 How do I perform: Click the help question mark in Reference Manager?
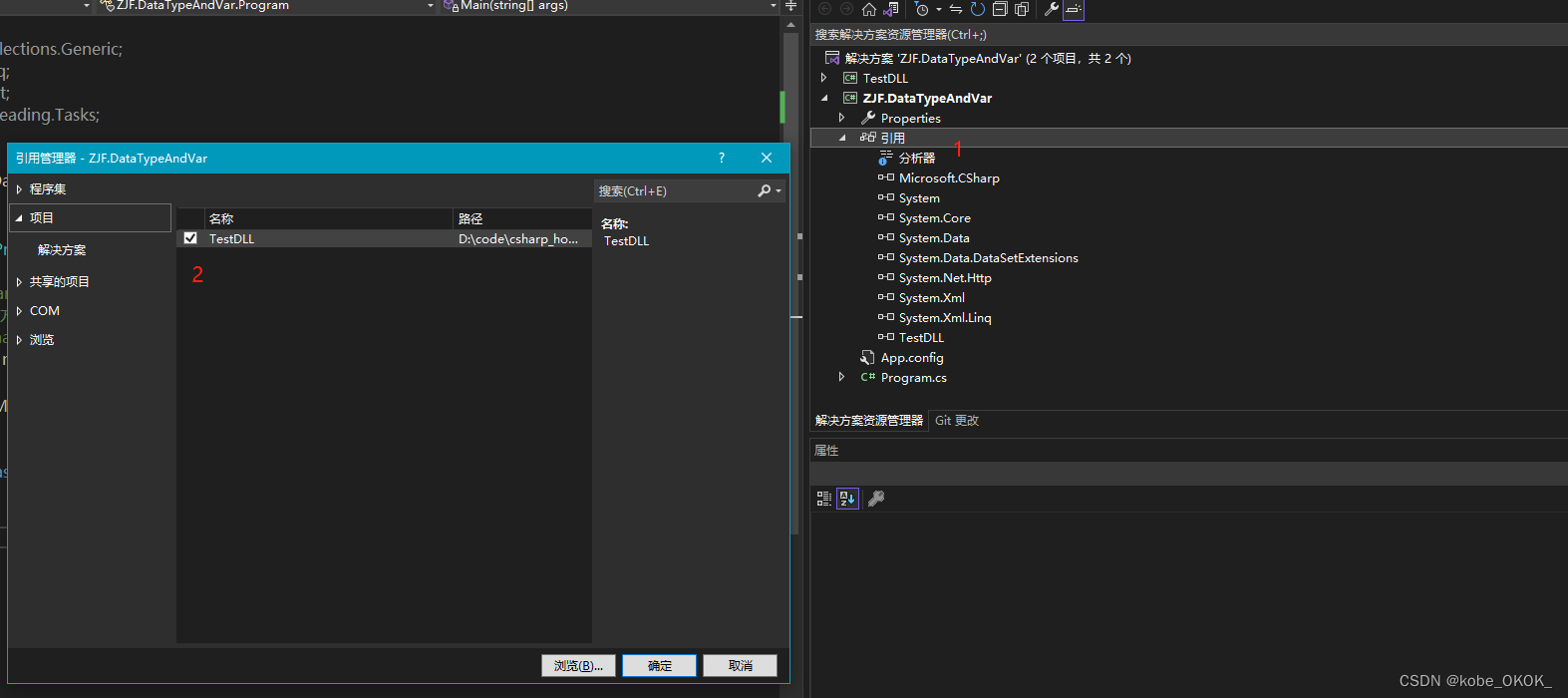point(722,158)
